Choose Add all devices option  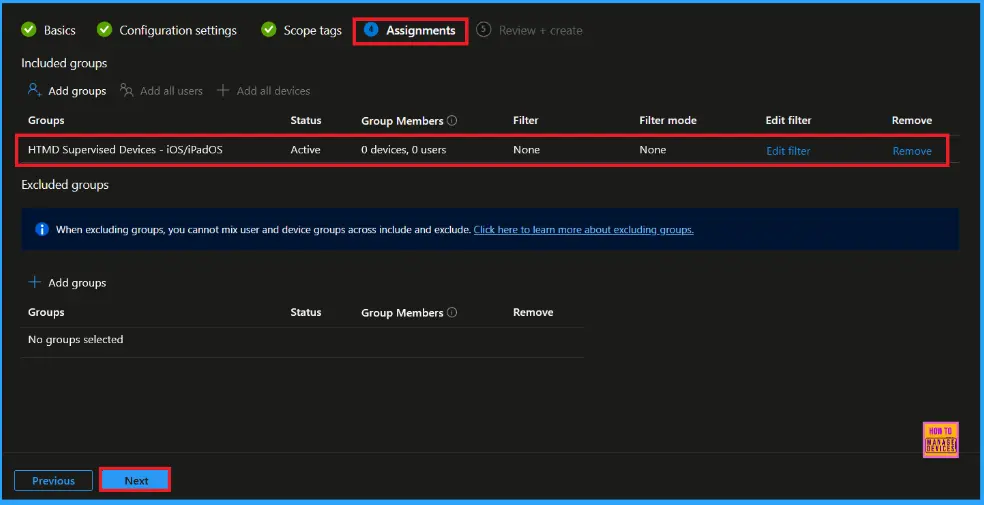273,91
